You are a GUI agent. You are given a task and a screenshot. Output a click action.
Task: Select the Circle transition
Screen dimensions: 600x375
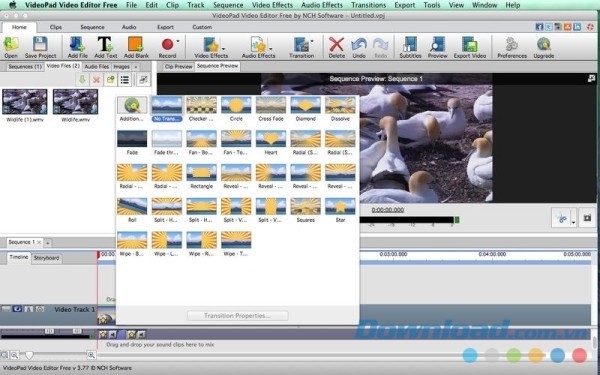tap(236, 109)
